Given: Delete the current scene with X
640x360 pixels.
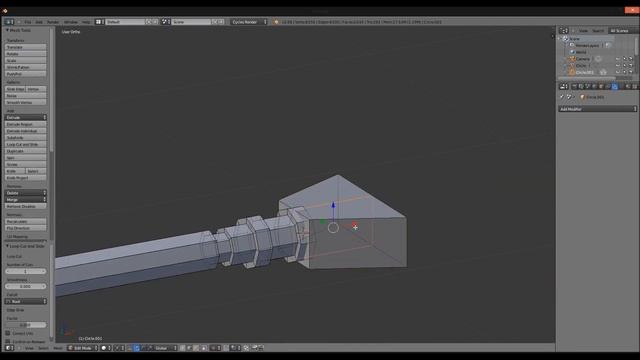Looking at the screenshot, I should pos(221,22).
